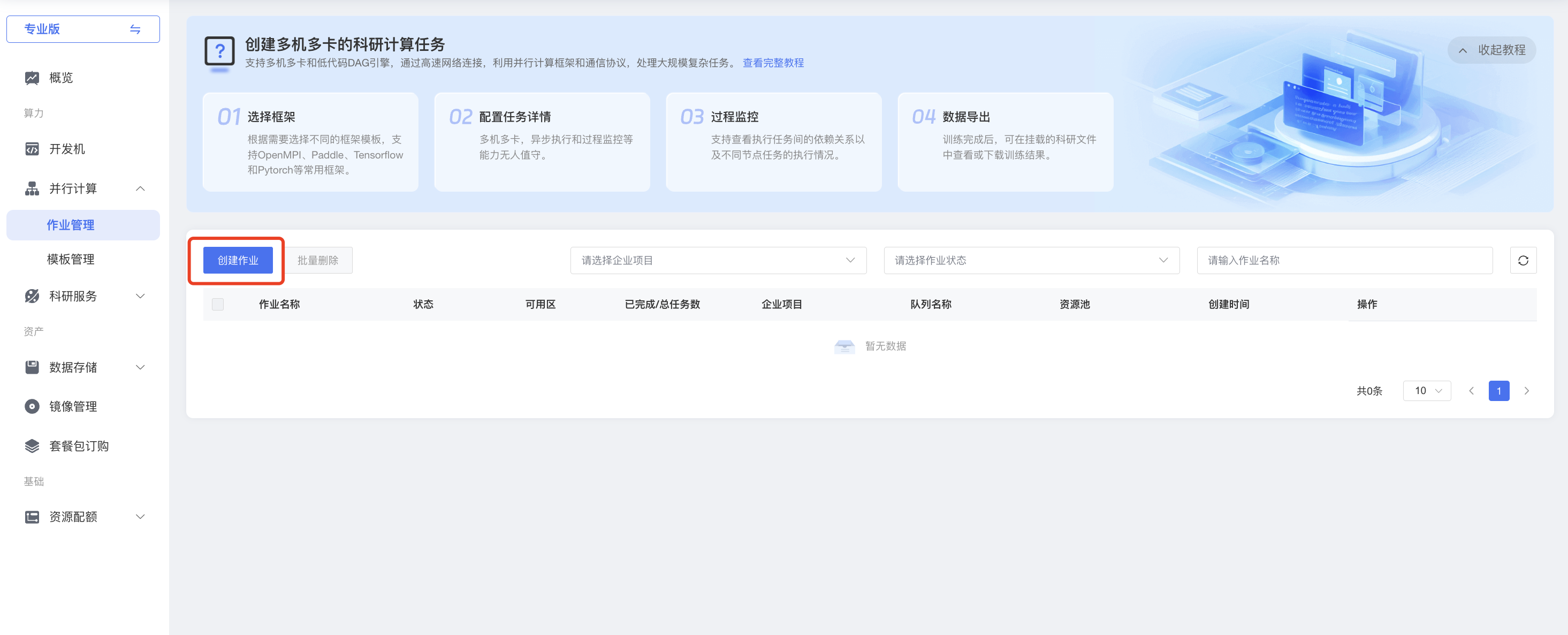Open the 查看完整教程 link
The height and width of the screenshot is (635, 1568).
coord(773,63)
